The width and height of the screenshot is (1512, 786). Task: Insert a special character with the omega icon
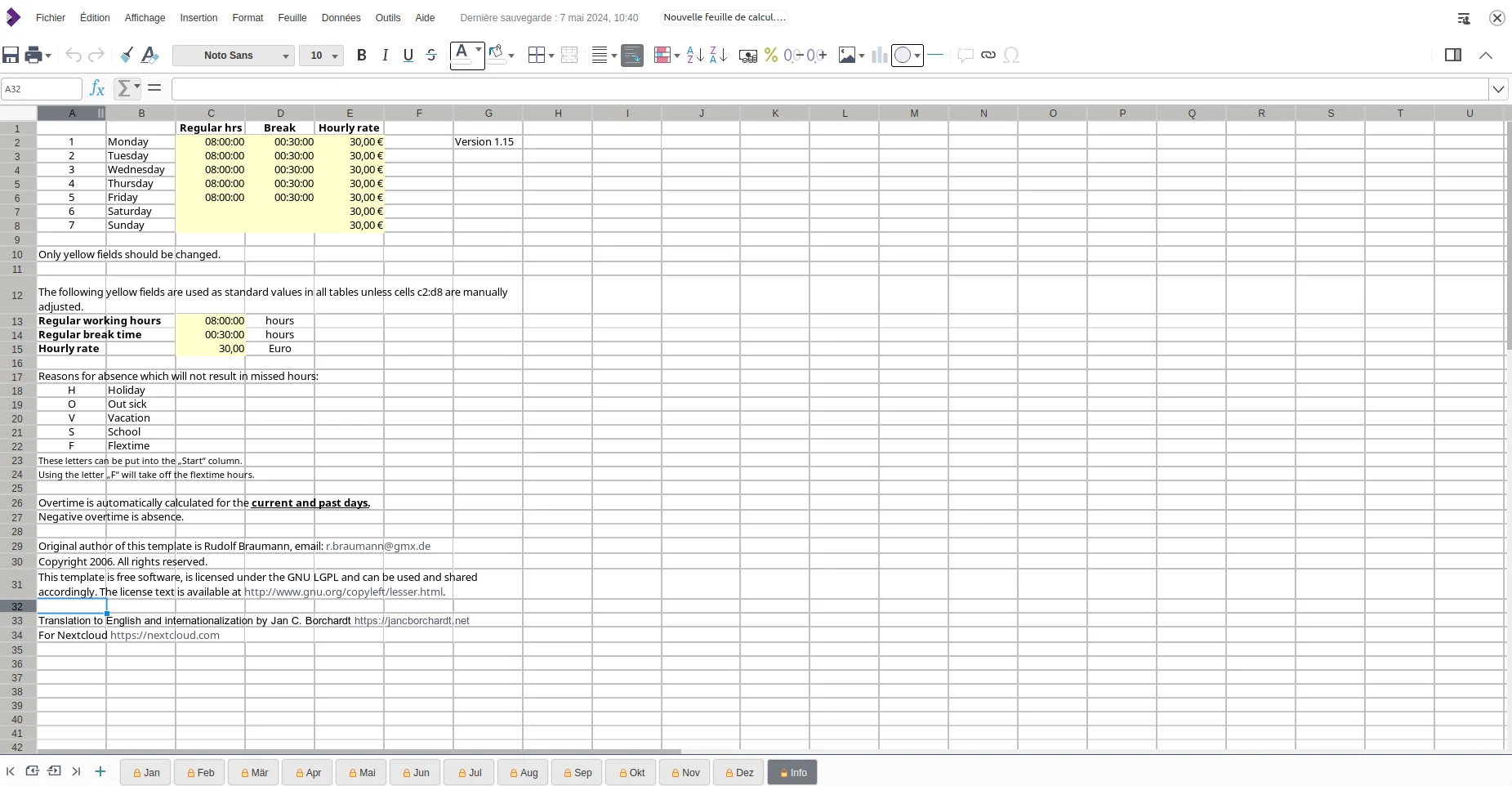1011,56
